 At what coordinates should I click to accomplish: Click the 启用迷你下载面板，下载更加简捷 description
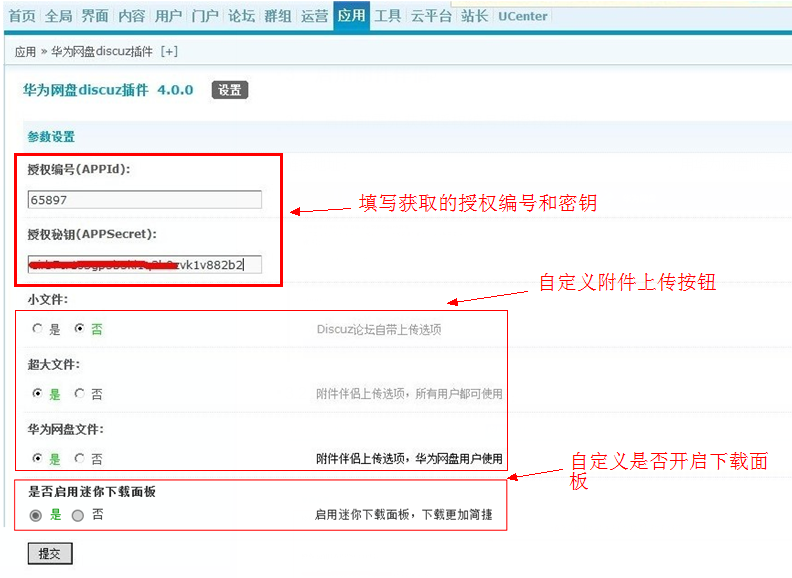click(404, 514)
